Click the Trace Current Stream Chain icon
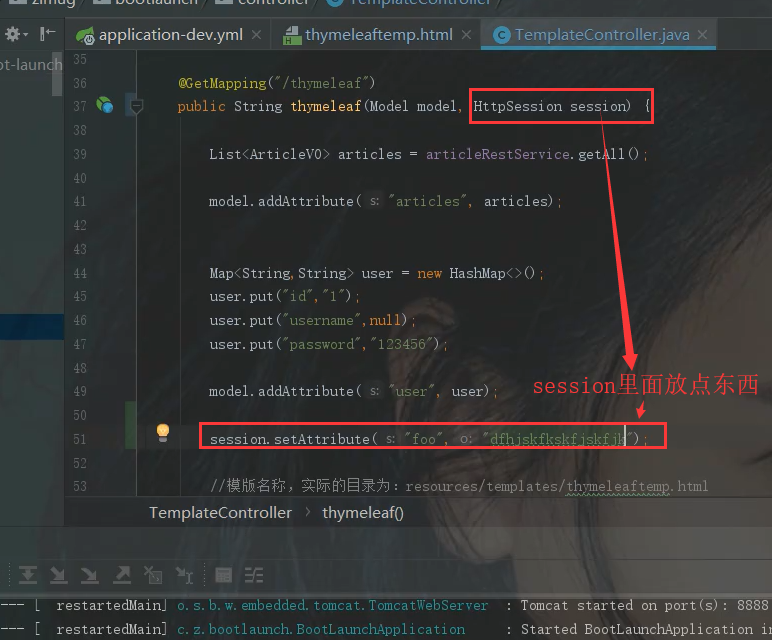The width and height of the screenshot is (772, 640). (x=254, y=575)
